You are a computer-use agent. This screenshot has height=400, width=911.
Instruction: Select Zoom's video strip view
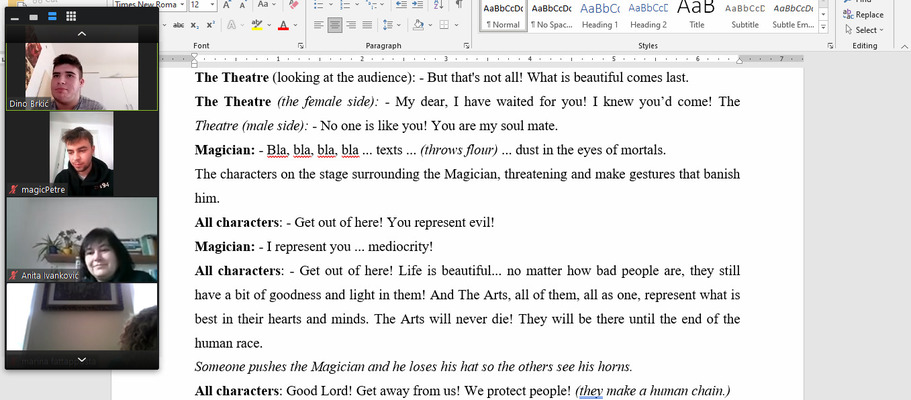52,17
